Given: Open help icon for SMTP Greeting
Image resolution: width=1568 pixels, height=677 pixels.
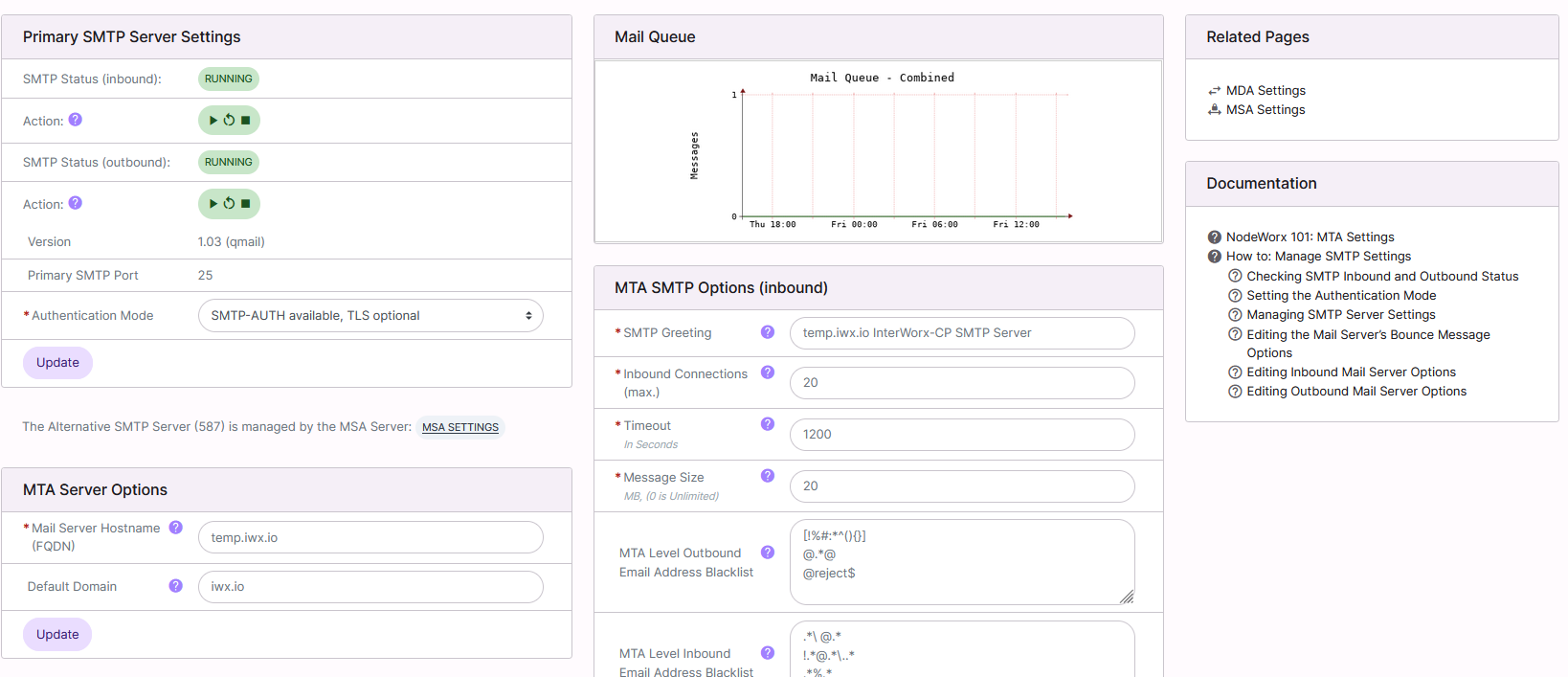Looking at the screenshot, I should tap(767, 332).
